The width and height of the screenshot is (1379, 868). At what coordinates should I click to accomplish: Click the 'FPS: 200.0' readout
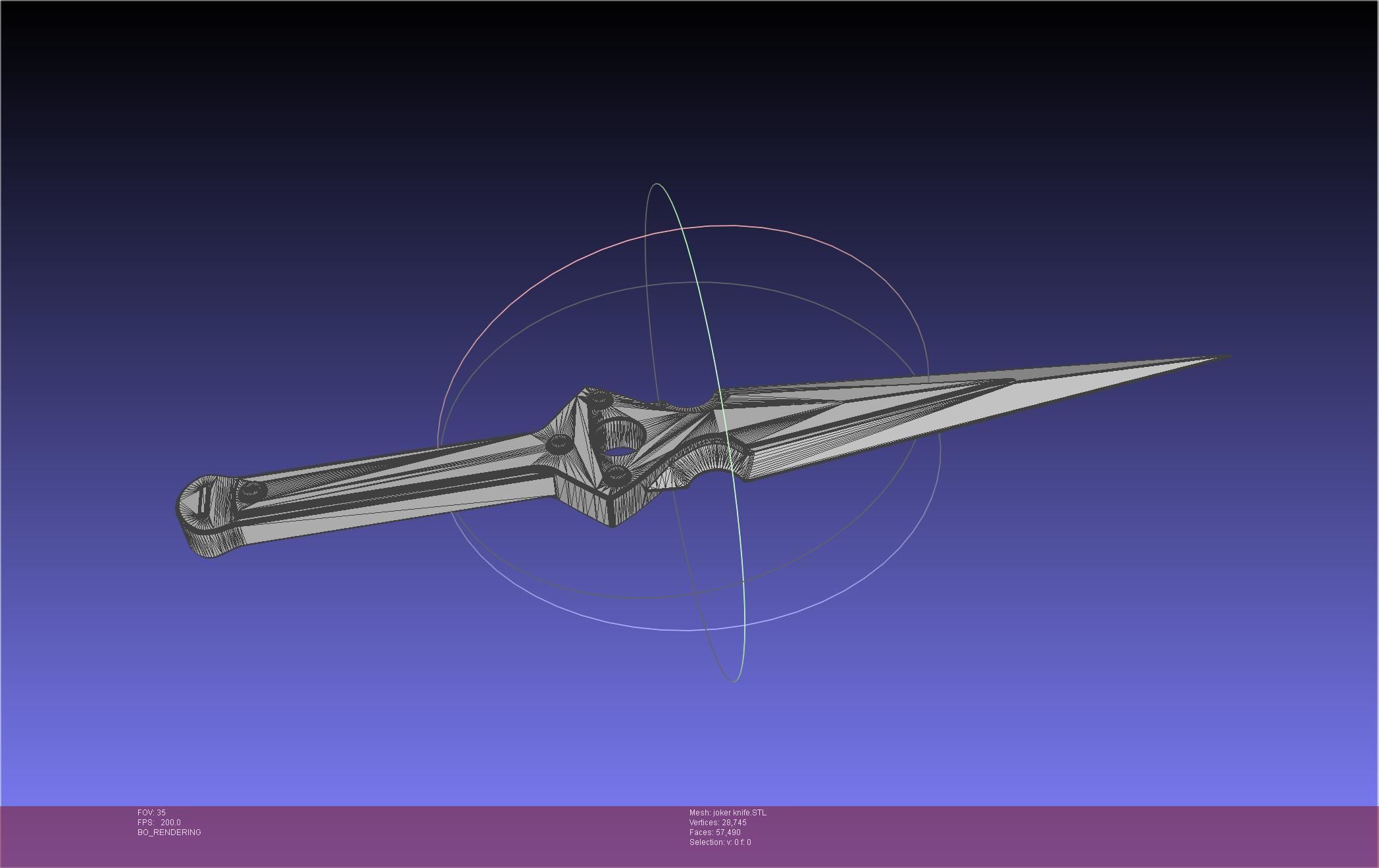[x=159, y=823]
